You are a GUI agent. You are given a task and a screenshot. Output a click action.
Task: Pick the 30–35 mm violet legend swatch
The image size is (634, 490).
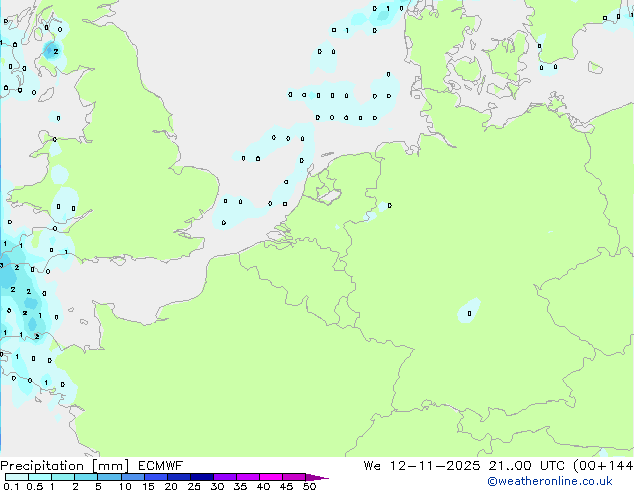coord(225,477)
